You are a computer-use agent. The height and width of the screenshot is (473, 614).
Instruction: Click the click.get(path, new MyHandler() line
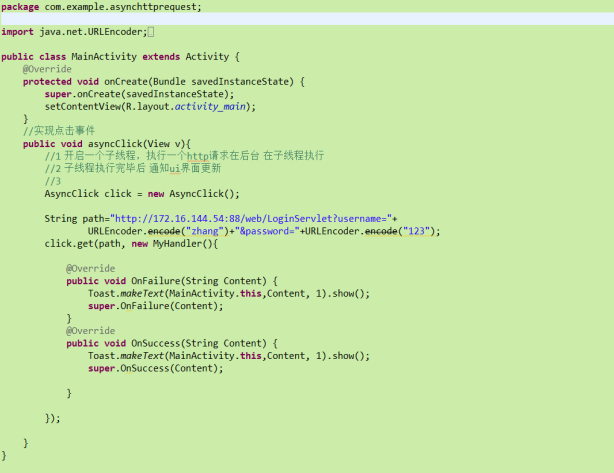(x=131, y=244)
